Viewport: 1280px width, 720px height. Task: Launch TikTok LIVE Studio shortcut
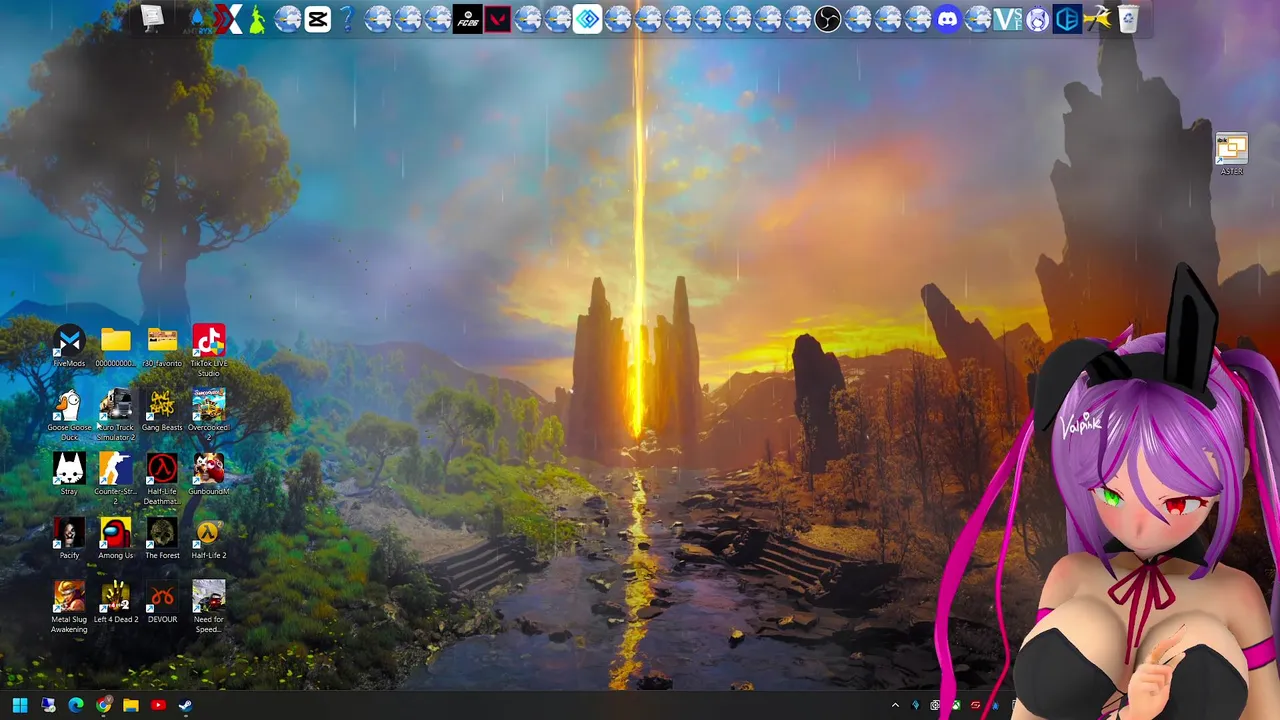pyautogui.click(x=208, y=350)
